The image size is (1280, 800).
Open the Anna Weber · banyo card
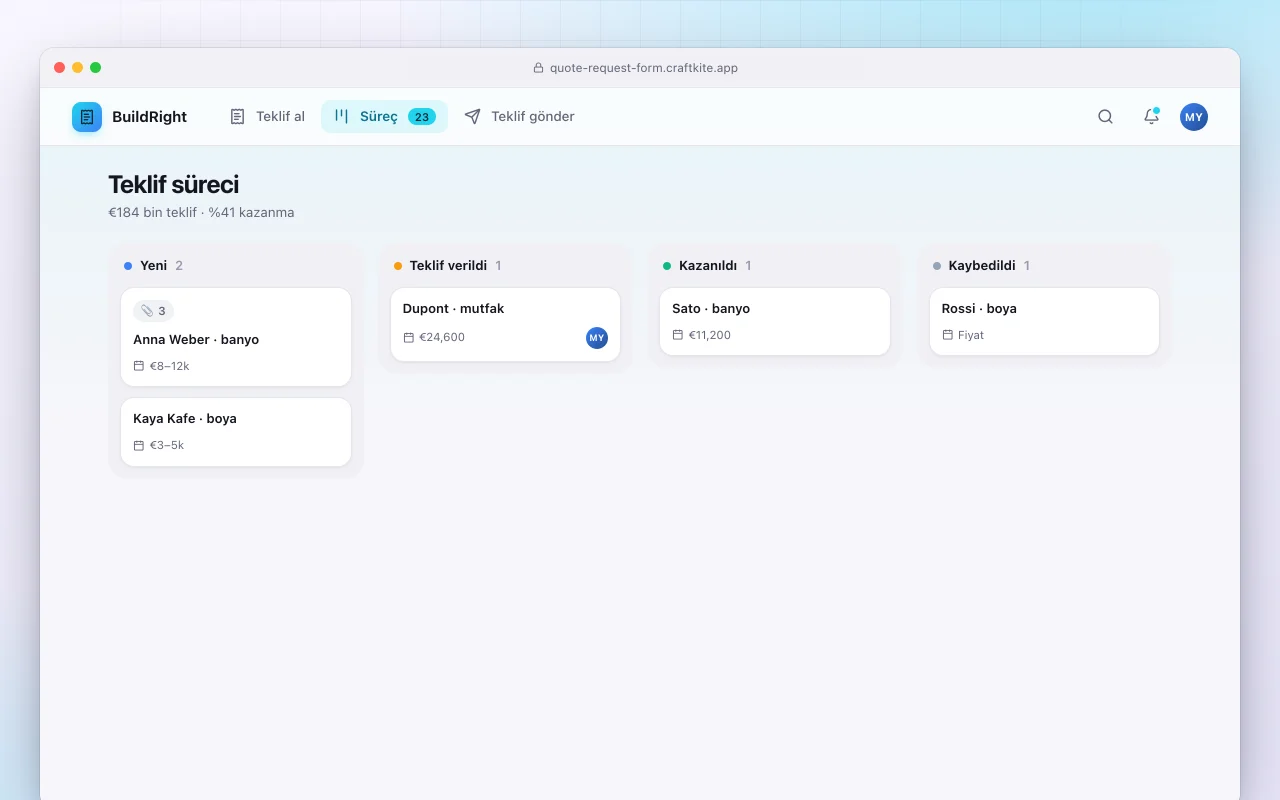236,337
